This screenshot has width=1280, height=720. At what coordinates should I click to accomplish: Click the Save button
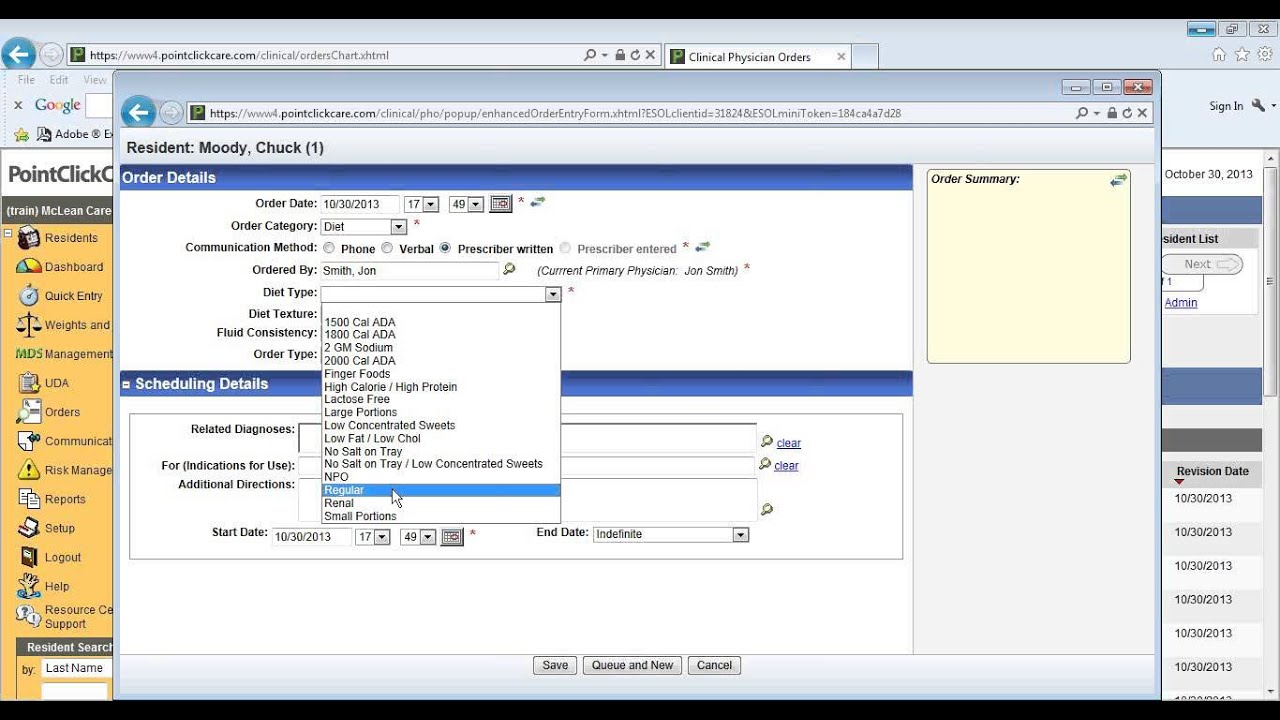tap(555, 665)
